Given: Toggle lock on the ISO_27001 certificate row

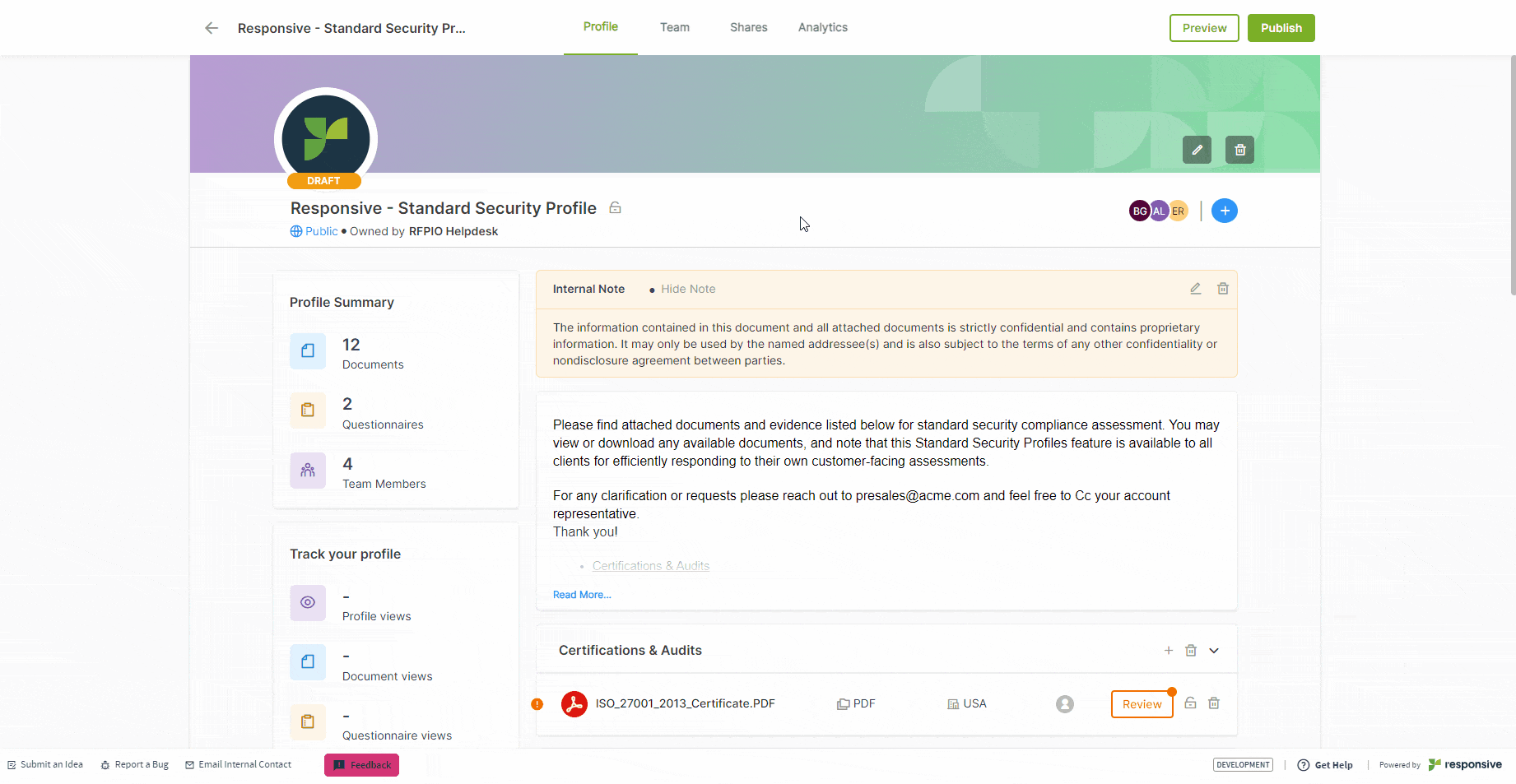Looking at the screenshot, I should point(1190,703).
